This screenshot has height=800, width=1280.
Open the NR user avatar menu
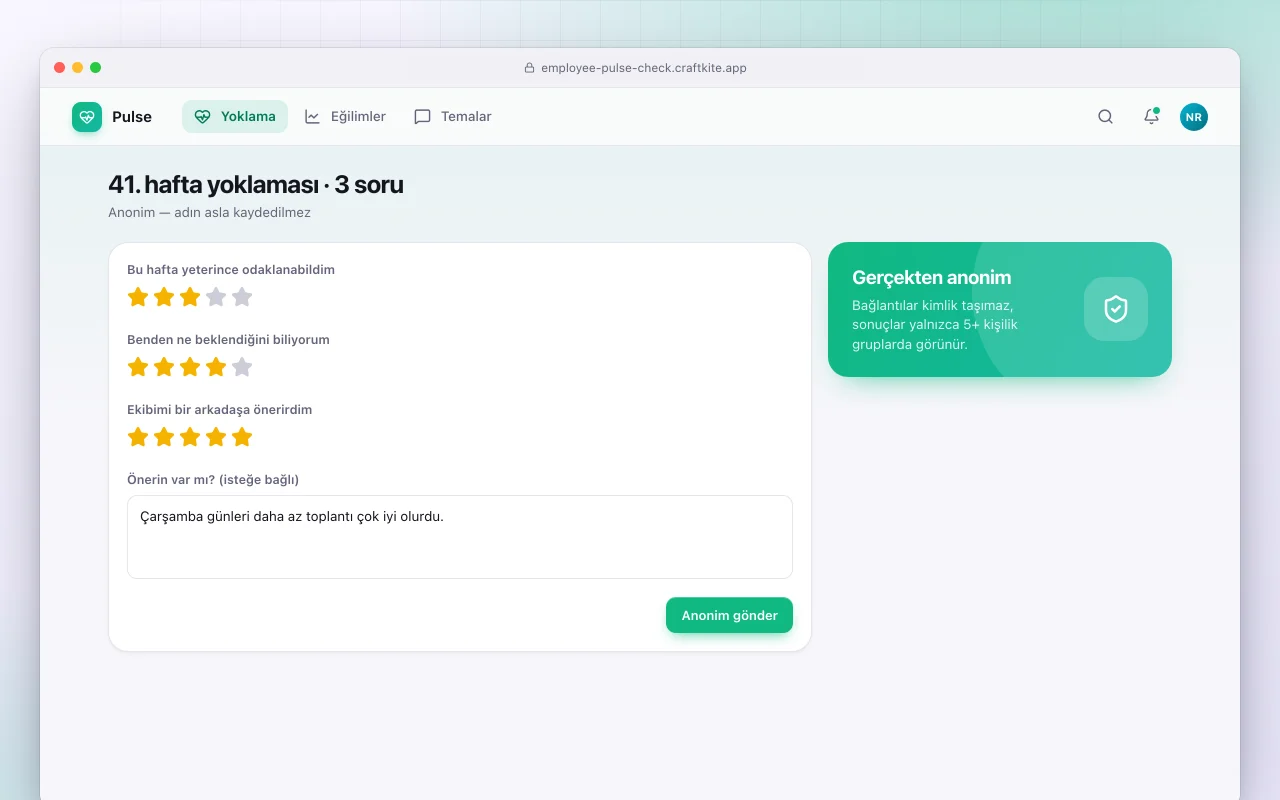(x=1194, y=117)
